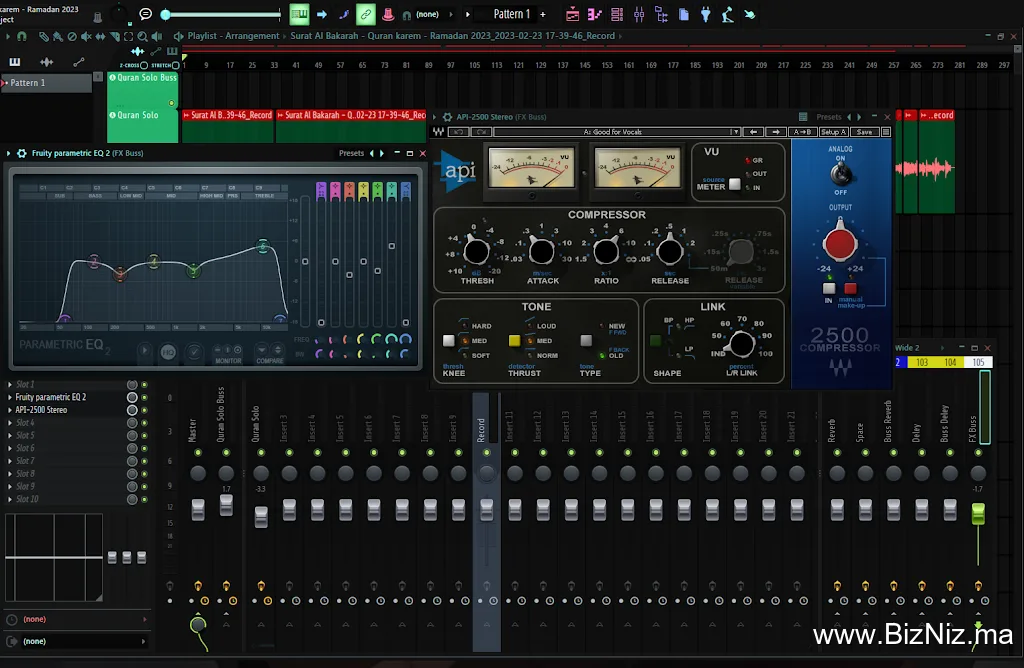Select Pattern 1 in the playlist pattern list
Viewport: 1024px width, 668px height.
(46, 83)
